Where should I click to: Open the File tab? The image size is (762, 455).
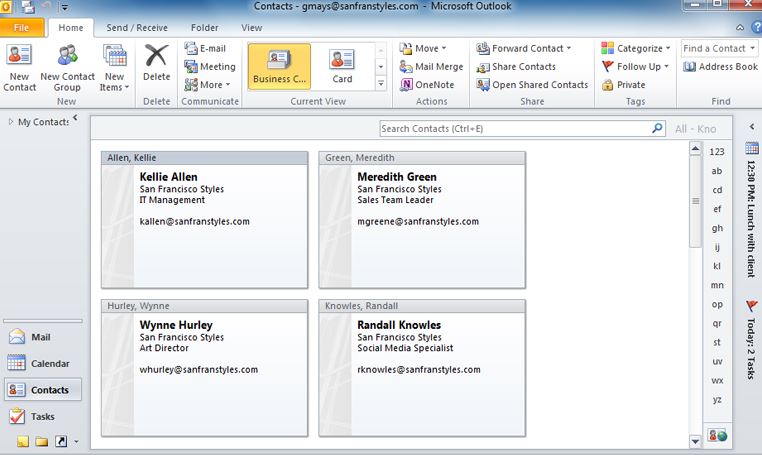click(21, 28)
